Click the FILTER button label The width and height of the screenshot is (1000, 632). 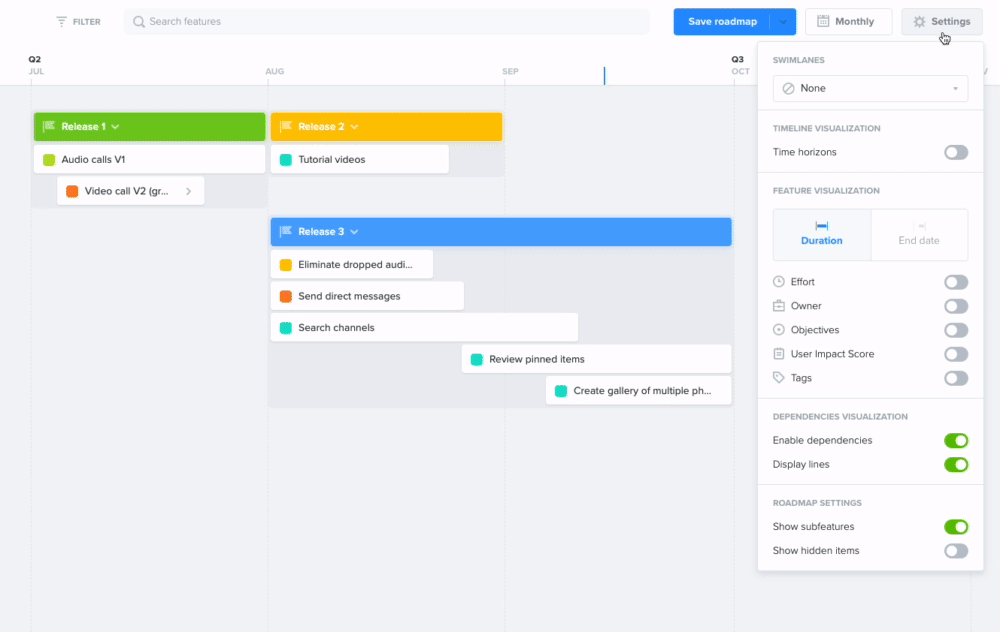point(86,22)
